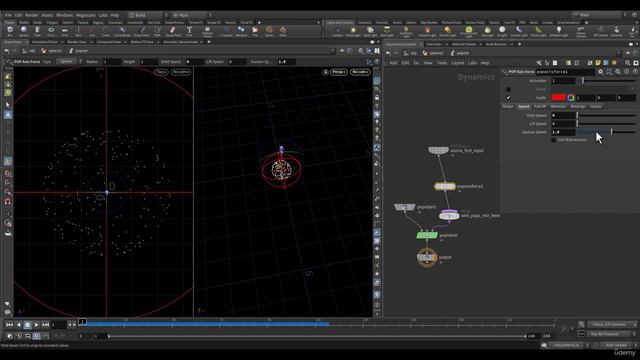Open parameter pane gear settings icon
640x360 pixels.
600,71
